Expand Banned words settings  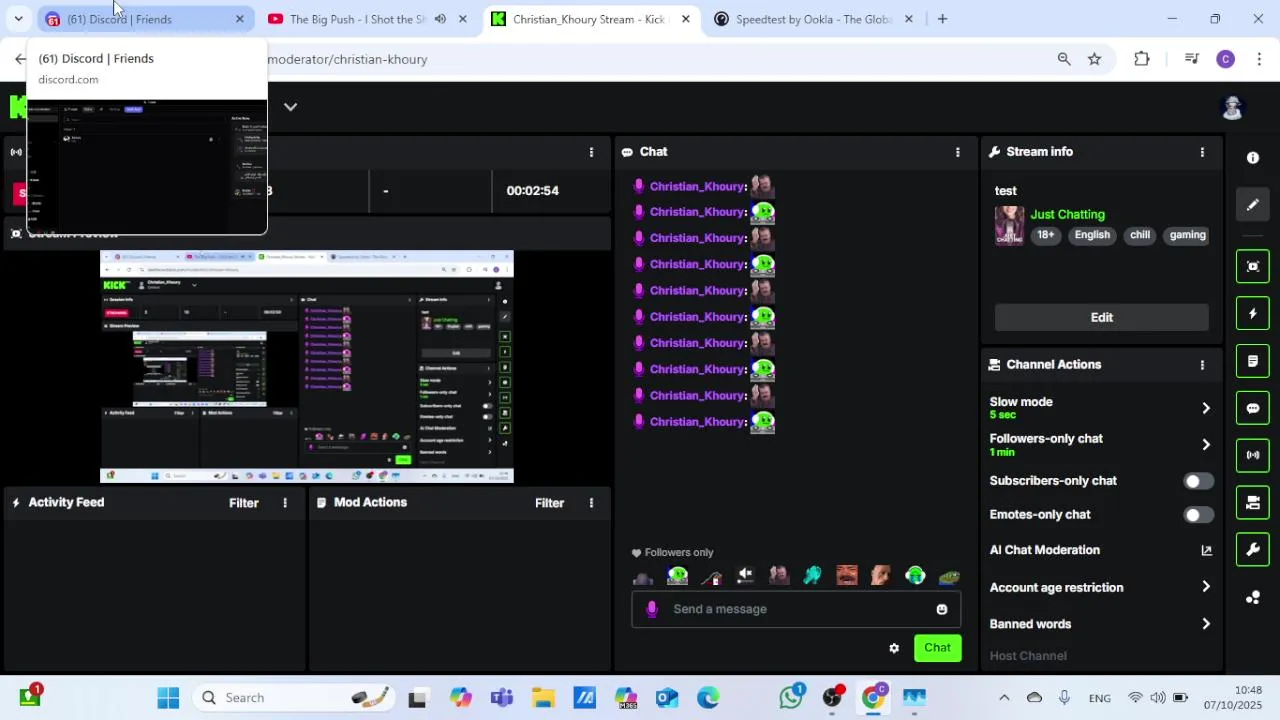1206,624
